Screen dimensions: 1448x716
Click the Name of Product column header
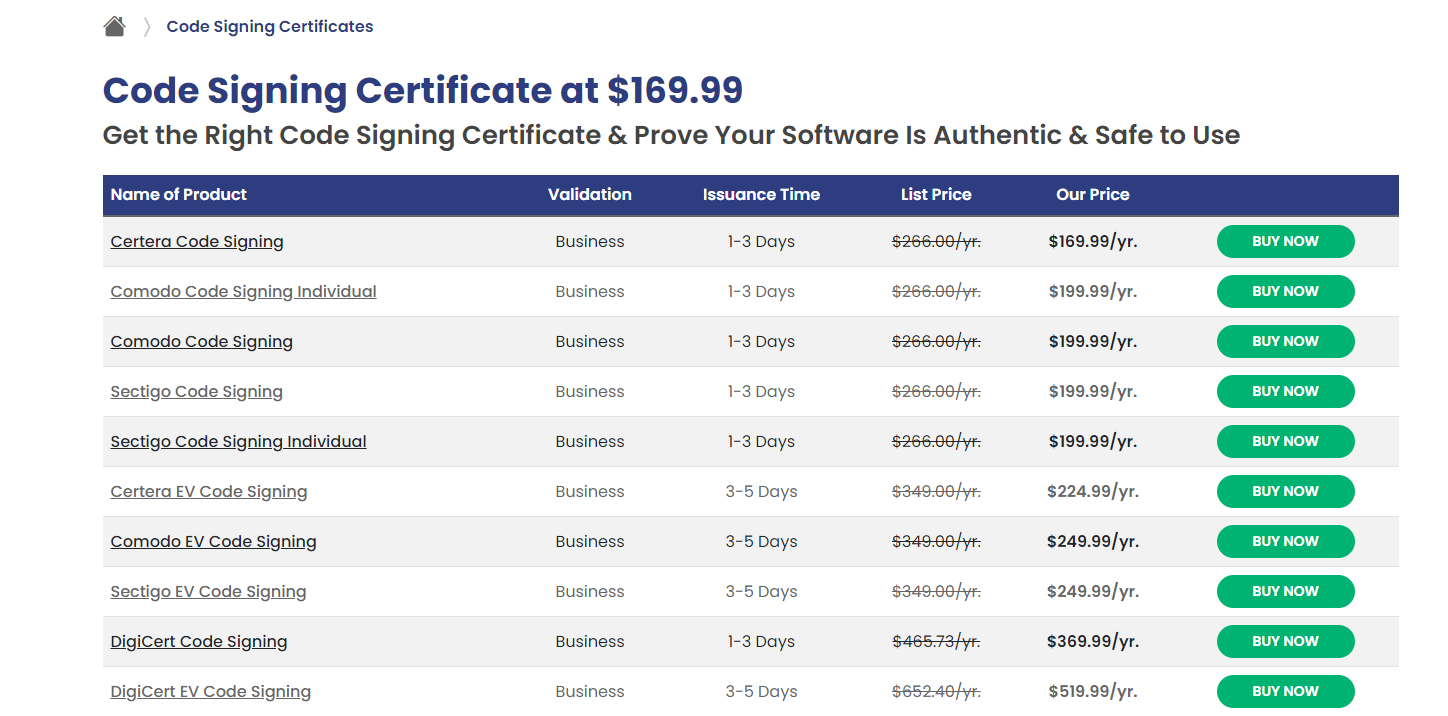pyautogui.click(x=178, y=194)
